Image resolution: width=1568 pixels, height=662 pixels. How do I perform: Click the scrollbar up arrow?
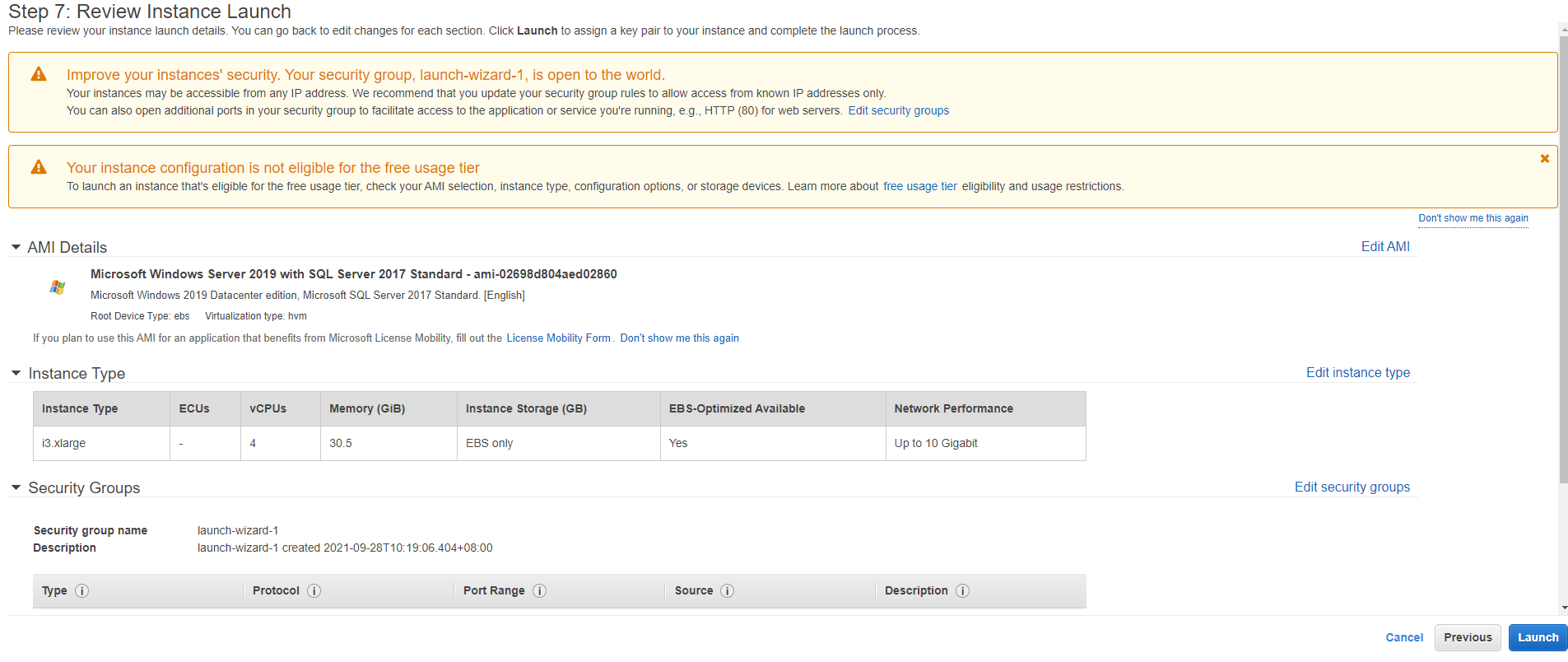(x=1563, y=28)
